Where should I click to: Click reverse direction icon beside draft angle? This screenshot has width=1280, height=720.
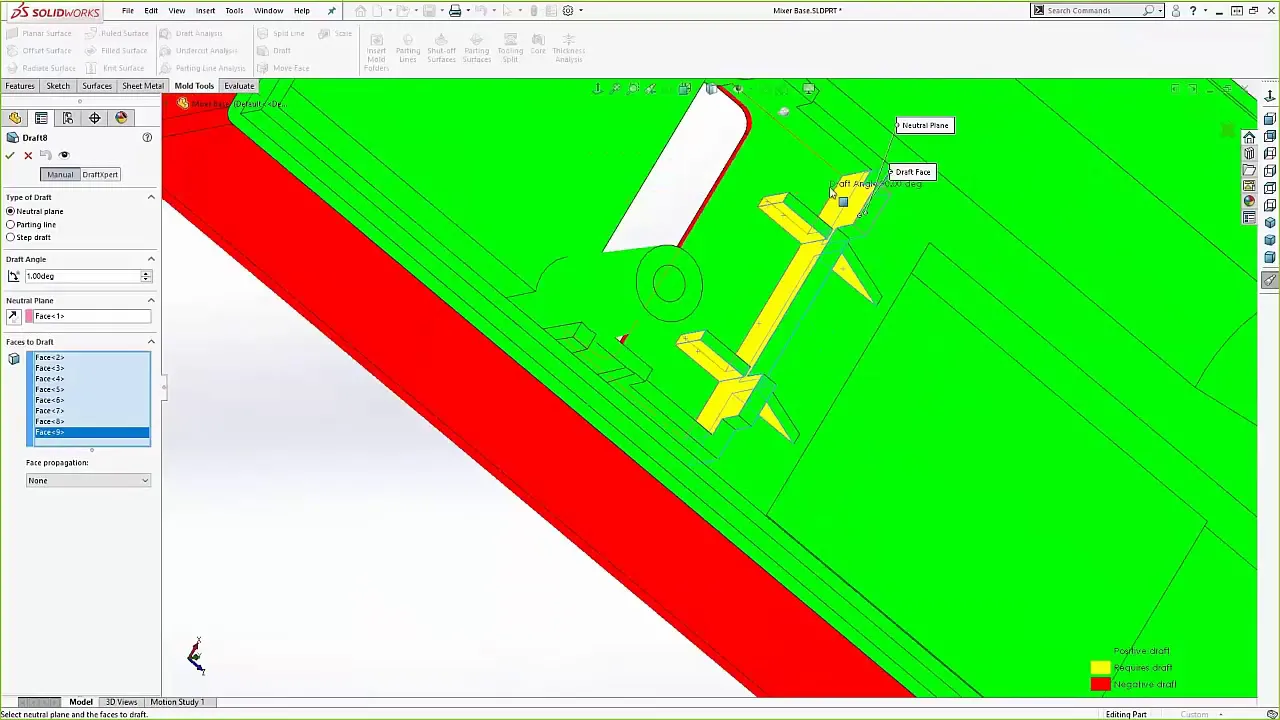[x=13, y=276]
